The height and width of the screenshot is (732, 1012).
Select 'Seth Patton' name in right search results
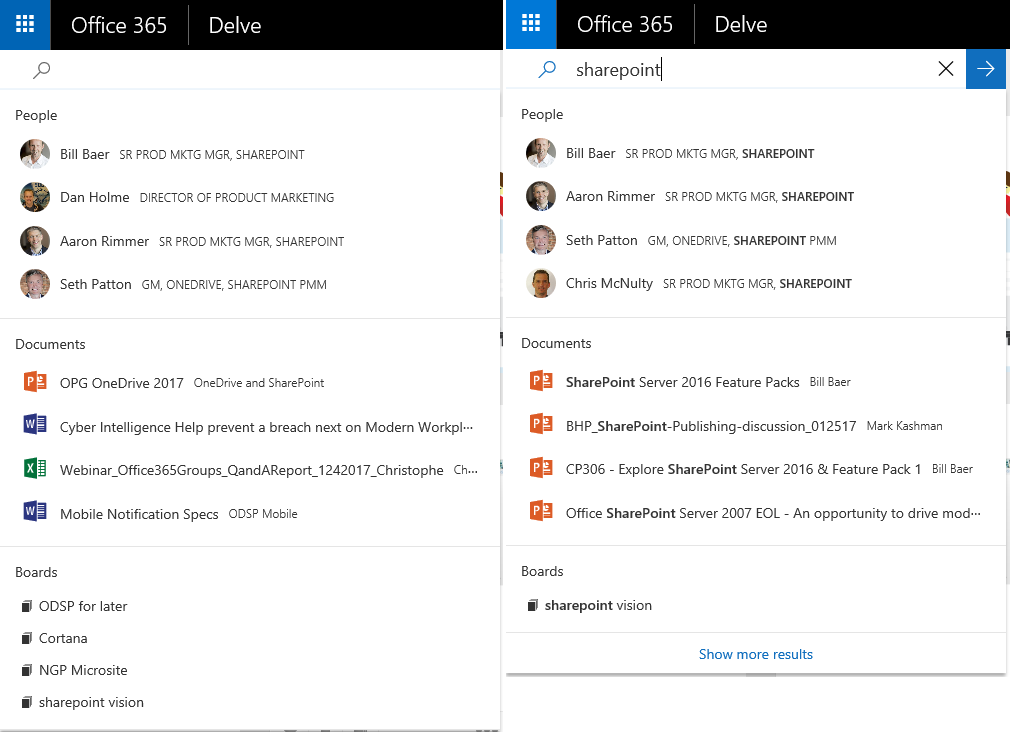[x=602, y=240]
